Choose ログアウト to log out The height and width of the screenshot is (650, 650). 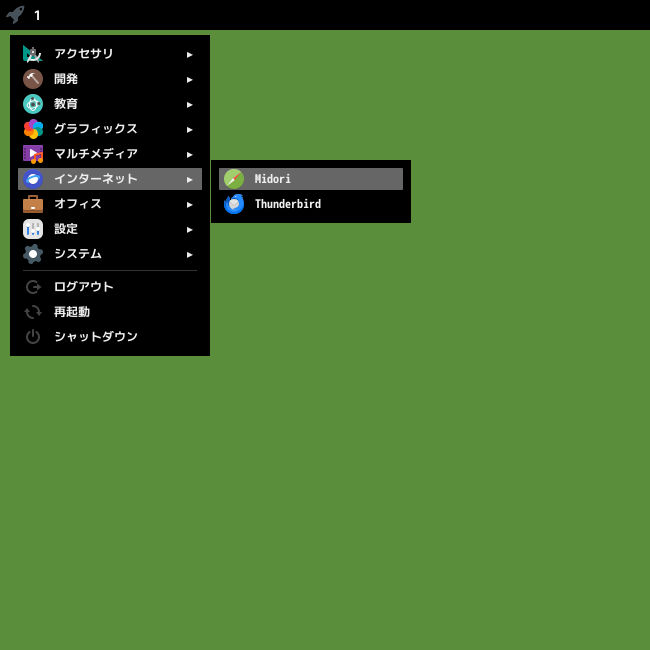tap(110, 287)
